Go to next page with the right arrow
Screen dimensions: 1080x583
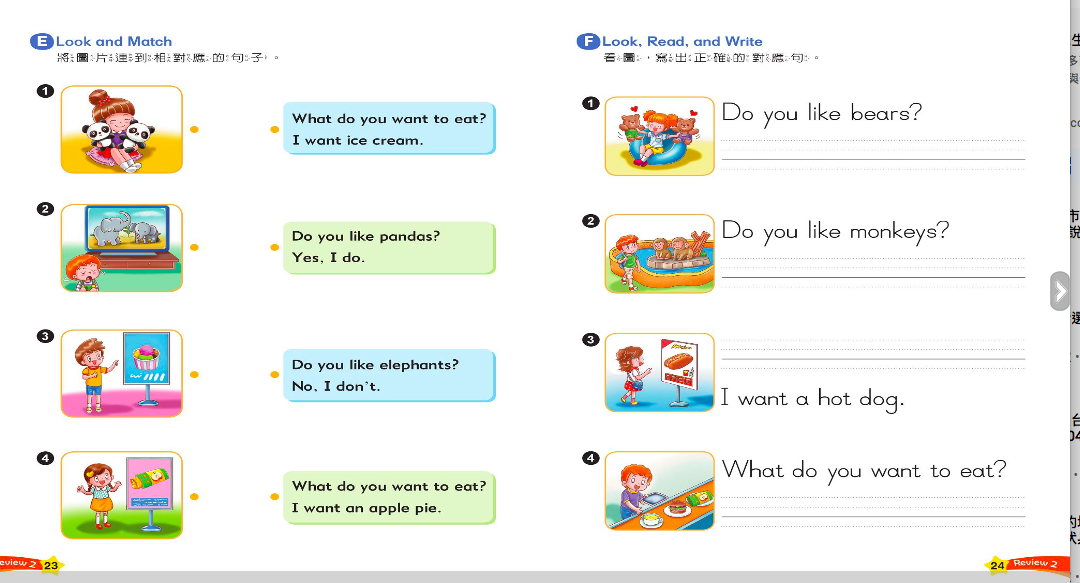[x=1060, y=291]
